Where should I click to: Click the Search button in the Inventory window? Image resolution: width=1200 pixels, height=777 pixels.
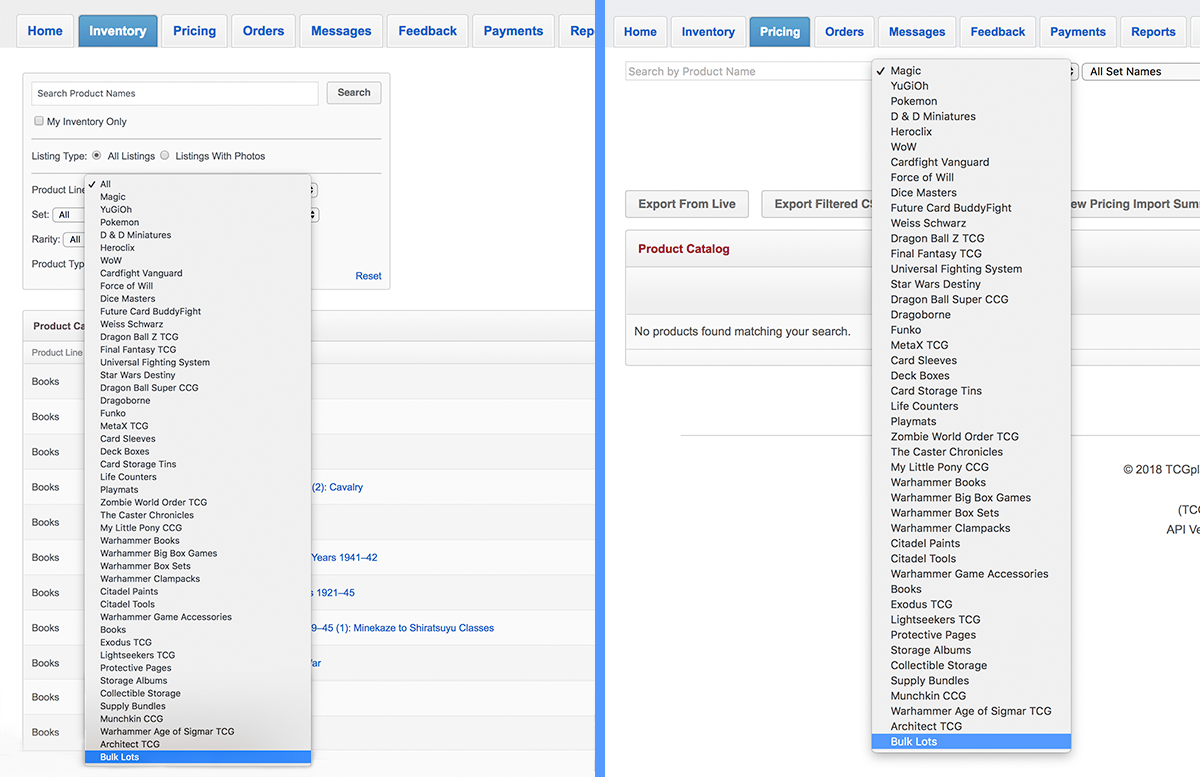pyautogui.click(x=354, y=93)
